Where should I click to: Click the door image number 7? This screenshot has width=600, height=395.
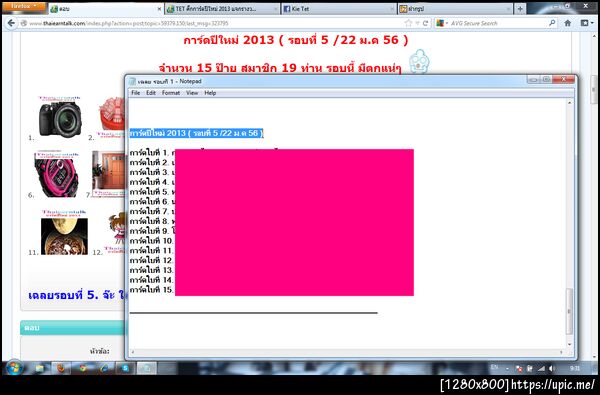tap(109, 174)
